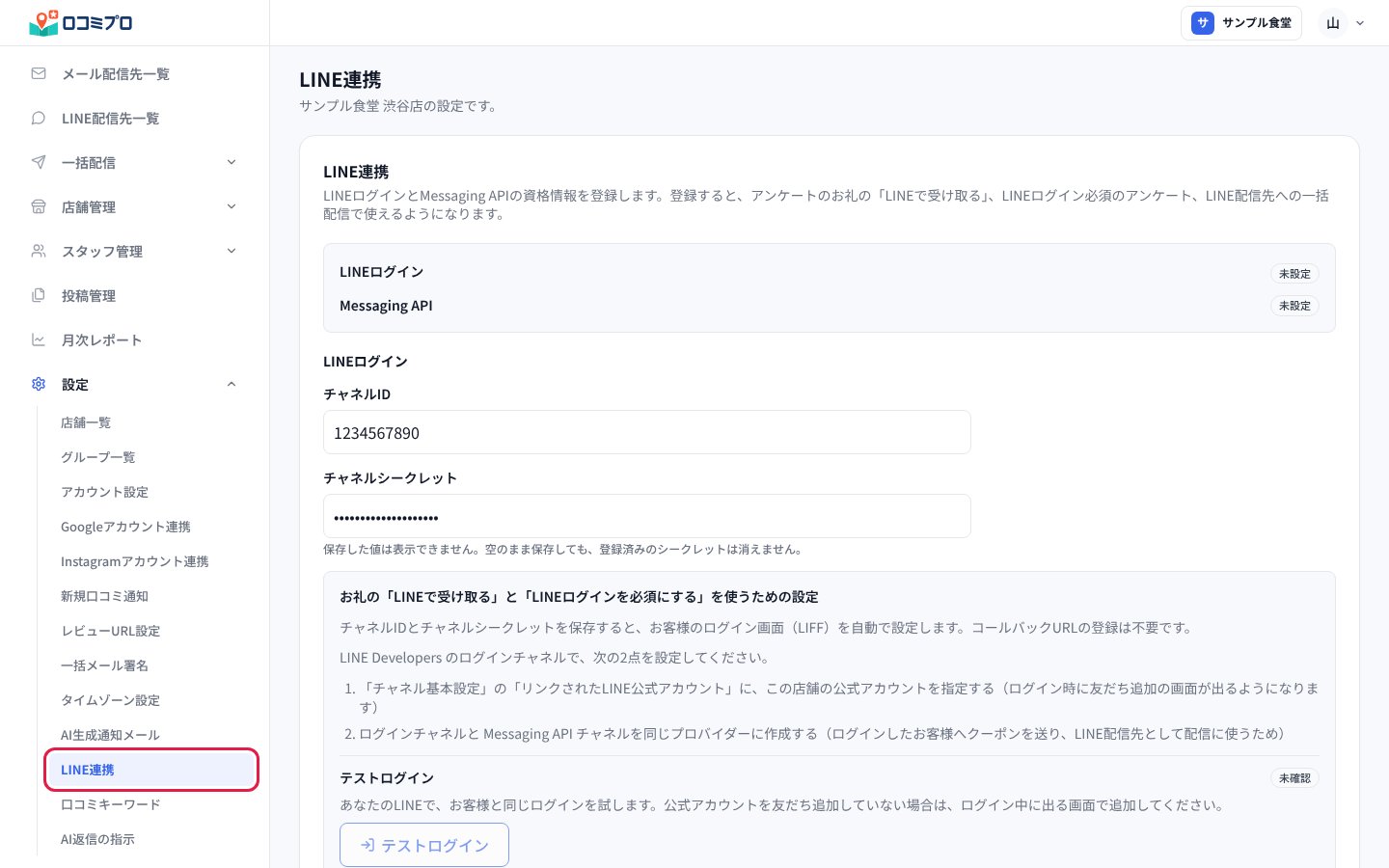Click the 未設定 badge beside Messaging API

[1294, 306]
